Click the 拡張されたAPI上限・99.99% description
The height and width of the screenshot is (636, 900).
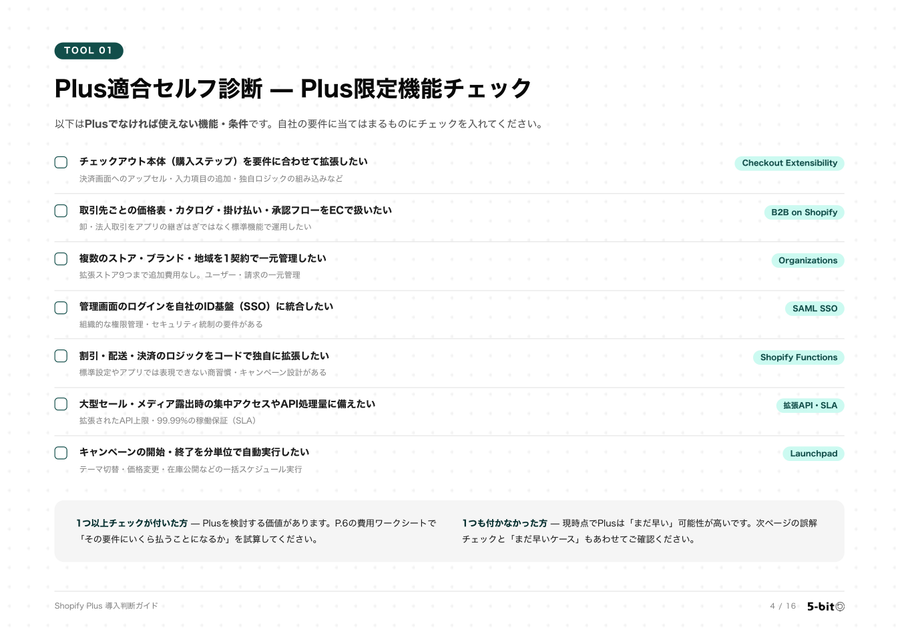pyautogui.click(x=168, y=421)
